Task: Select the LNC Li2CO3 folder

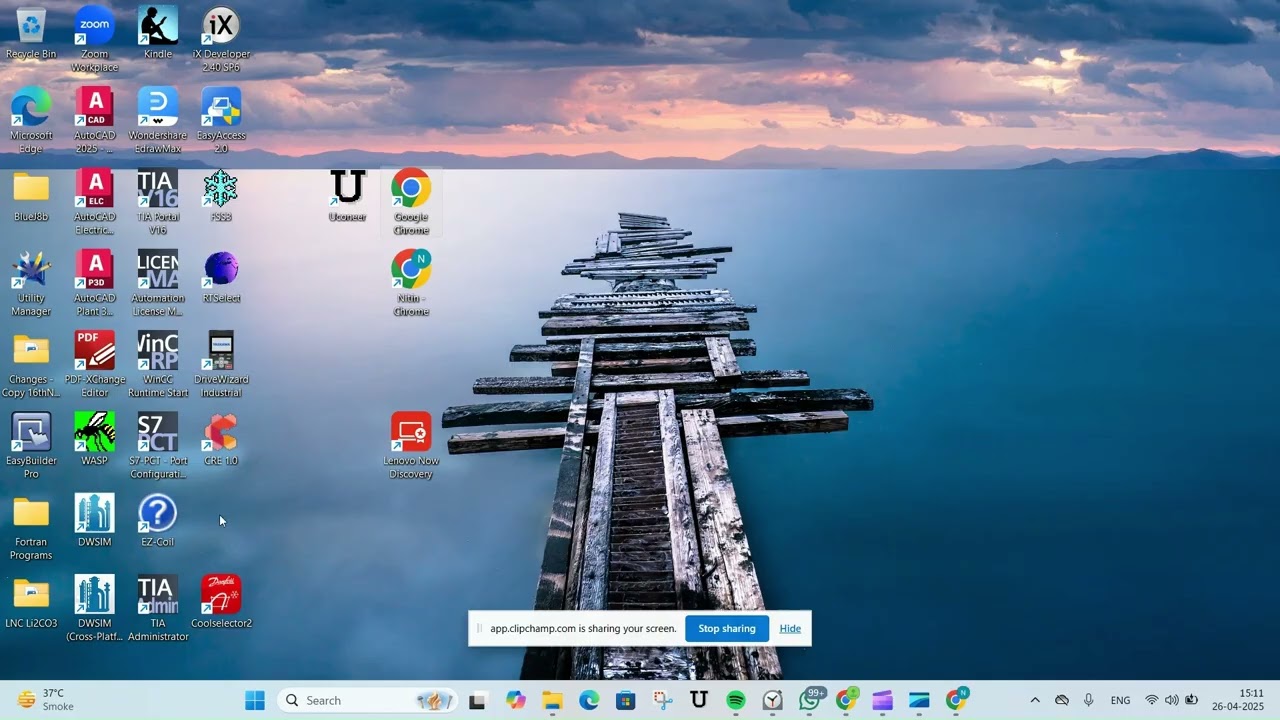Action: coord(31,603)
